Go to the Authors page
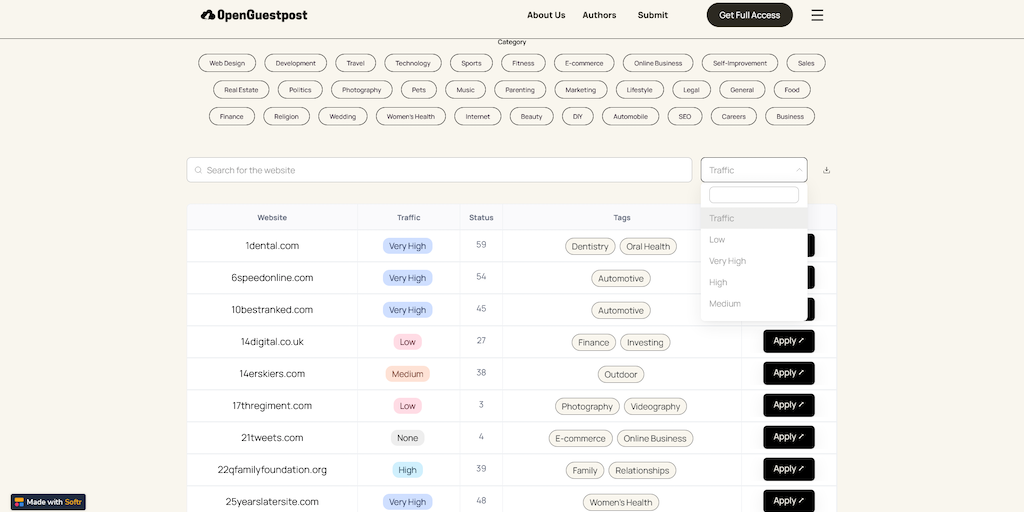The image size is (1024, 512). (599, 15)
